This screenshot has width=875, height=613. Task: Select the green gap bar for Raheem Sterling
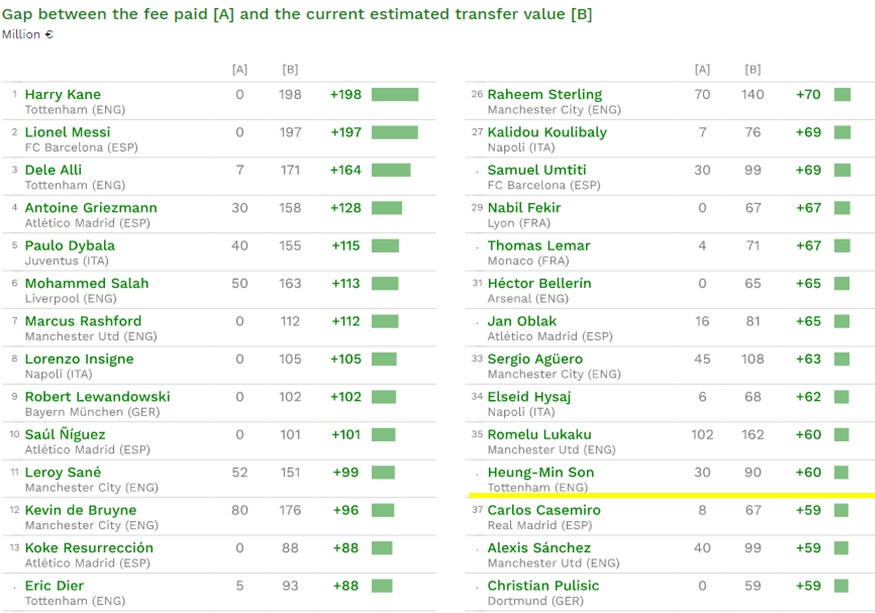pos(842,94)
